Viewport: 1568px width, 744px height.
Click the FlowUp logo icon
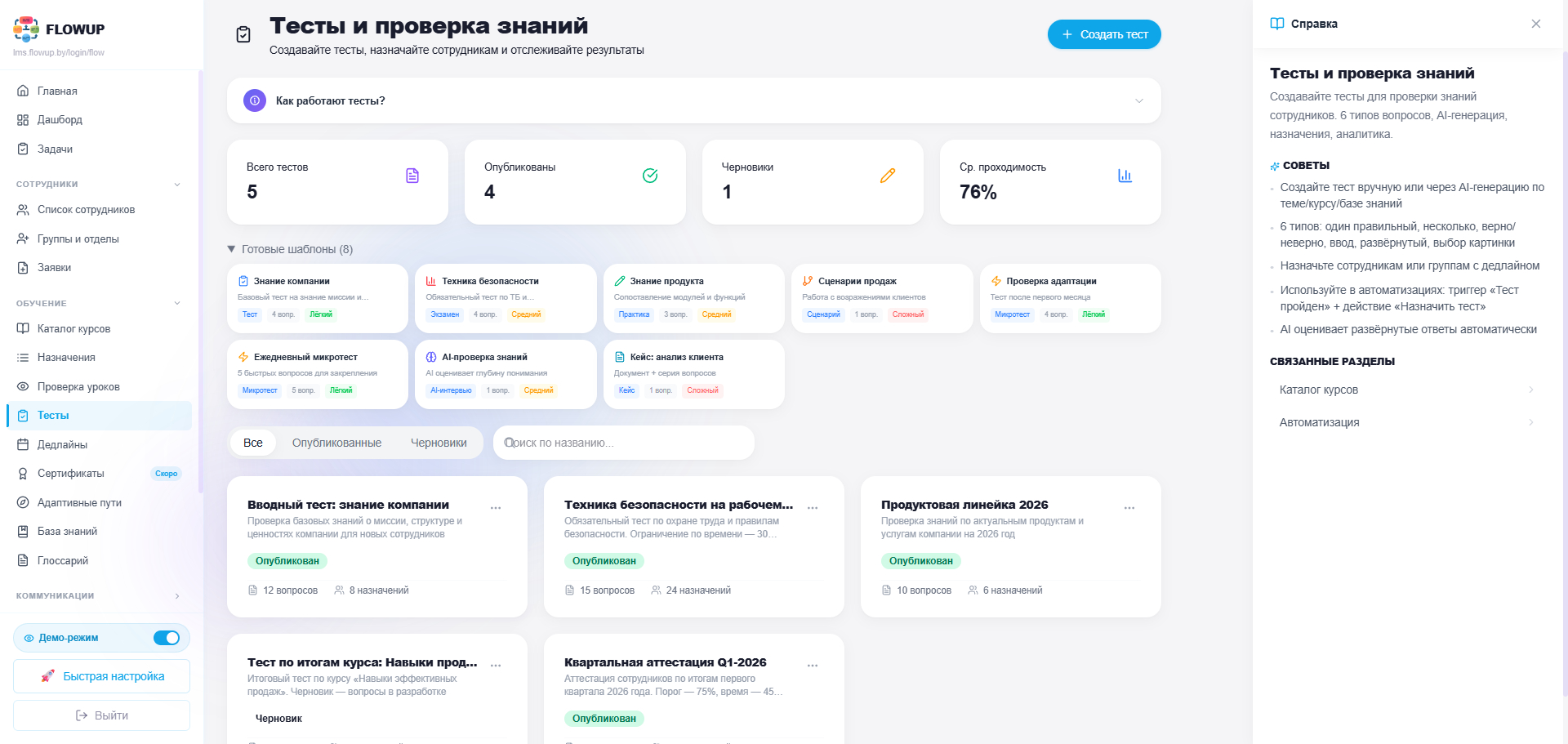pos(26,29)
